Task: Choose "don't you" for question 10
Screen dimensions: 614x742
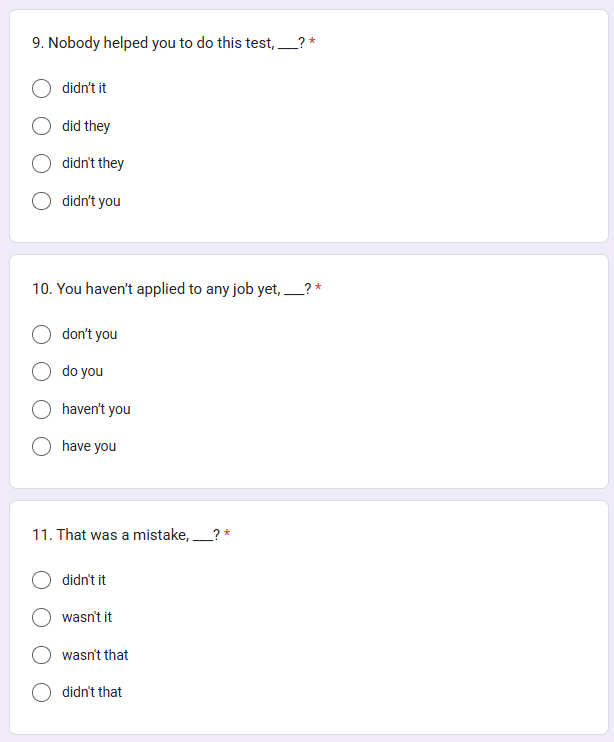Action: (42, 334)
